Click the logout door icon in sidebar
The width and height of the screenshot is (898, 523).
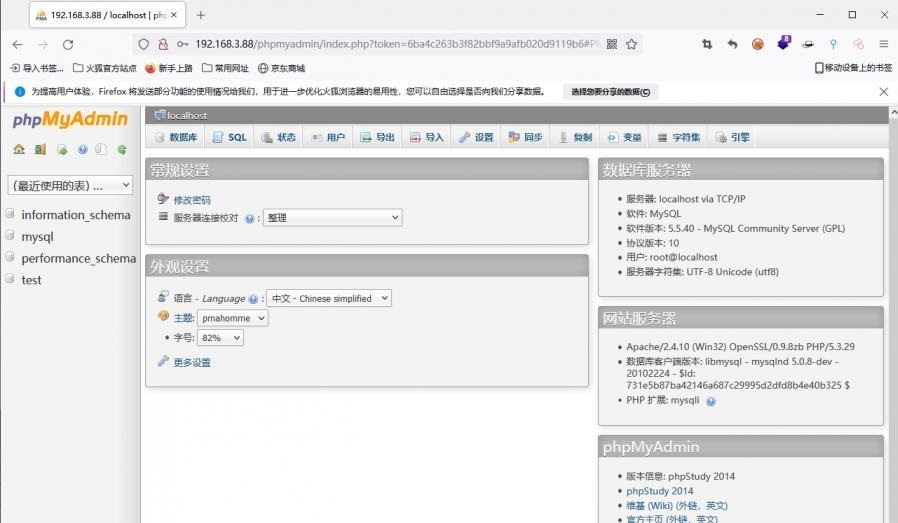40,150
